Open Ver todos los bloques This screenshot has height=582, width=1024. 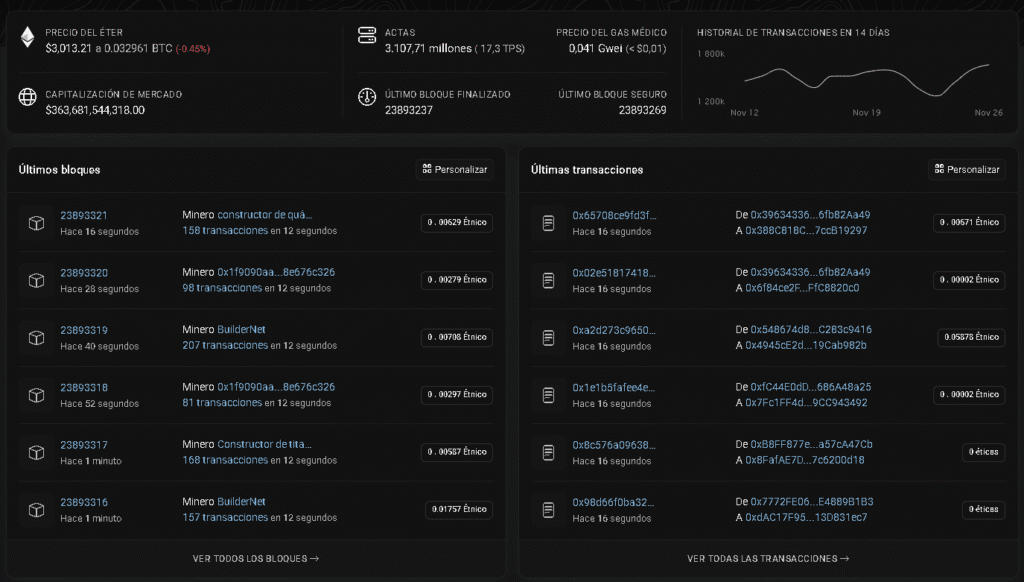pos(256,559)
